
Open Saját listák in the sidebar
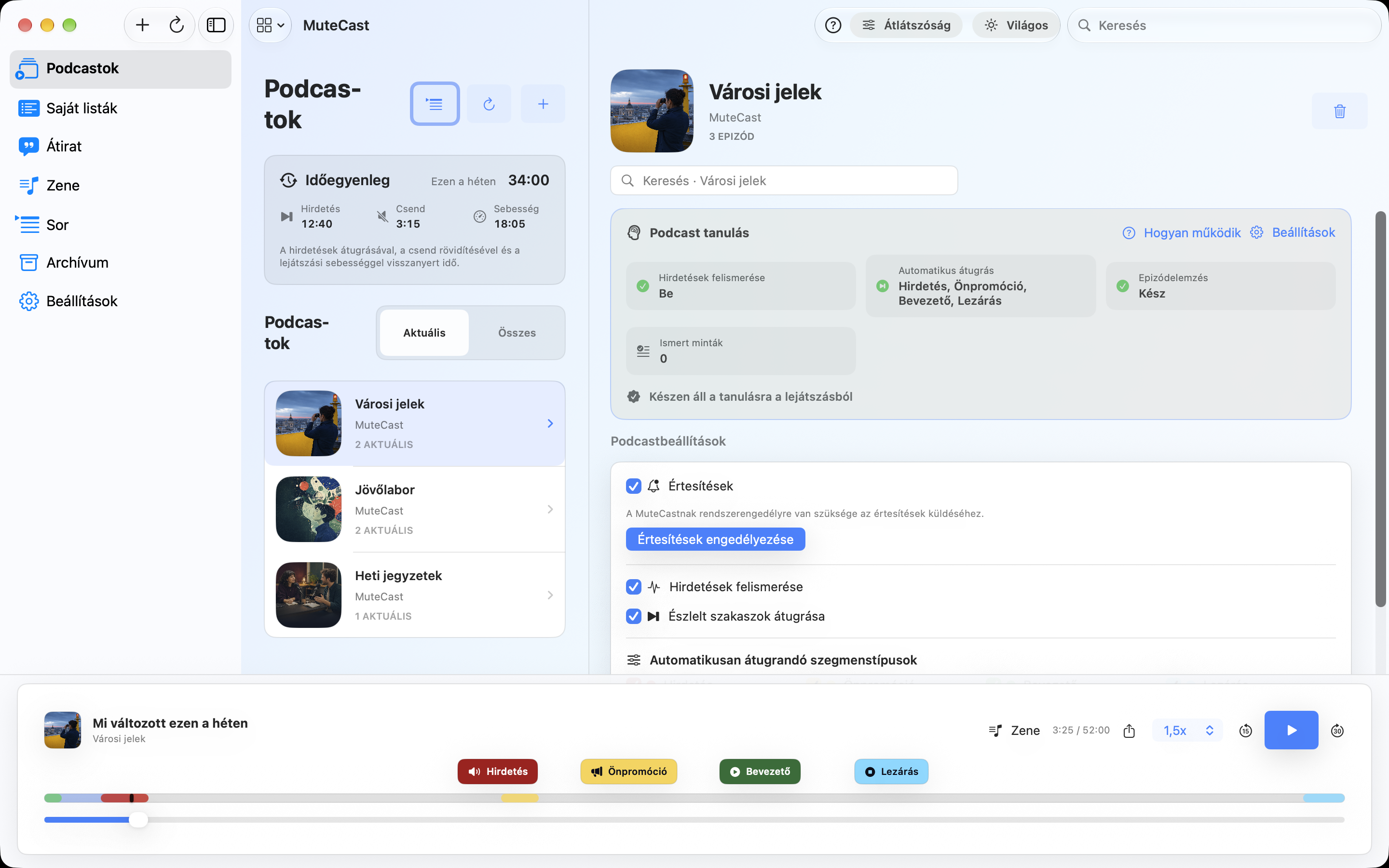coord(121,108)
